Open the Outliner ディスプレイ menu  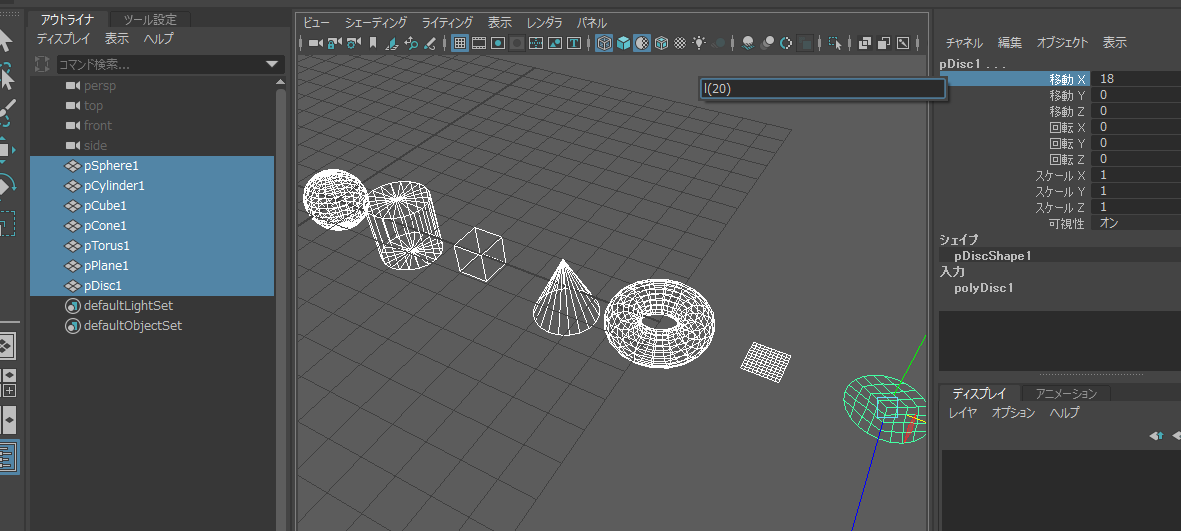point(63,39)
